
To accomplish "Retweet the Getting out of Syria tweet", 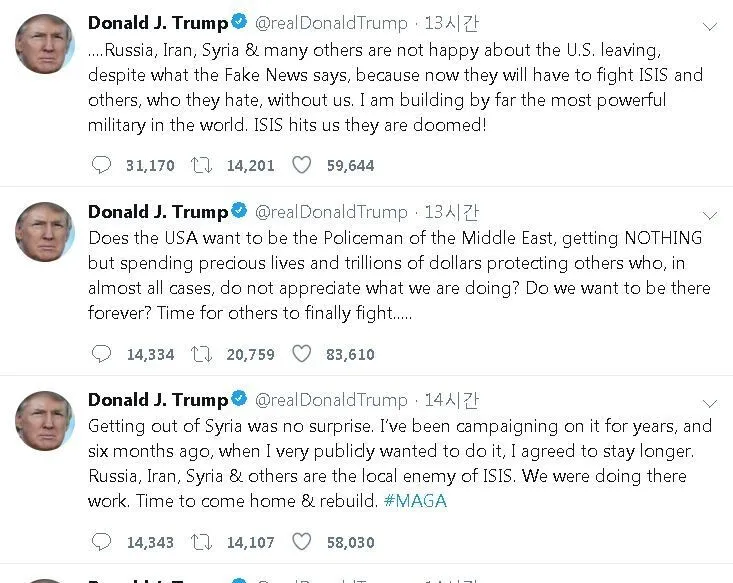I will [201, 542].
